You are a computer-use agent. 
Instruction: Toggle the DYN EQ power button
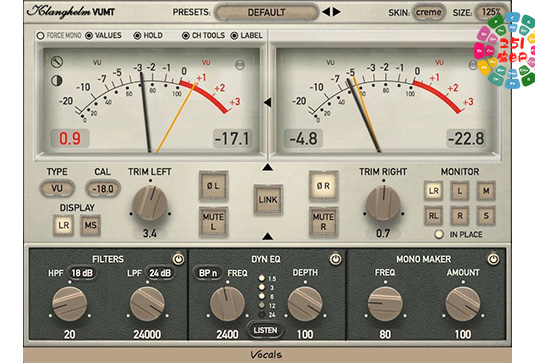point(336,259)
